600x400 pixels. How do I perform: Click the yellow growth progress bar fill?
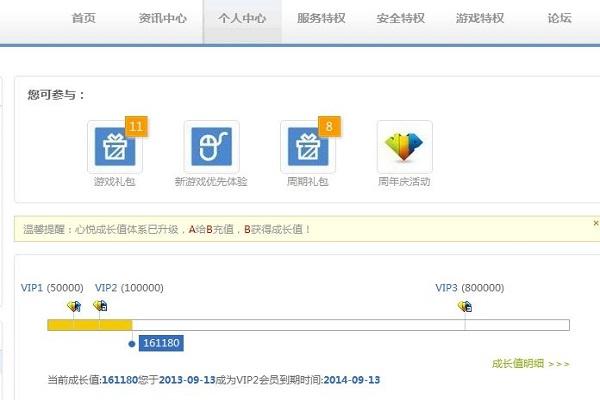point(90,325)
